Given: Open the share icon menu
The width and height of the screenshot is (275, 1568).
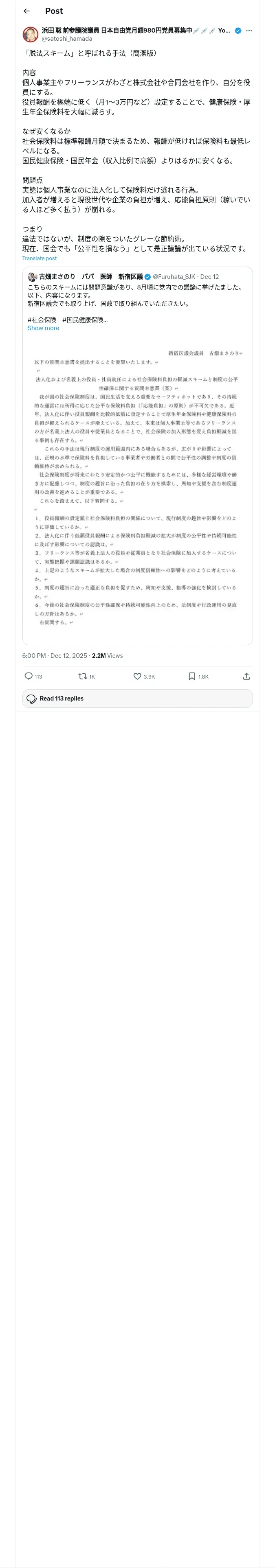Looking at the screenshot, I should tap(246, 676).
